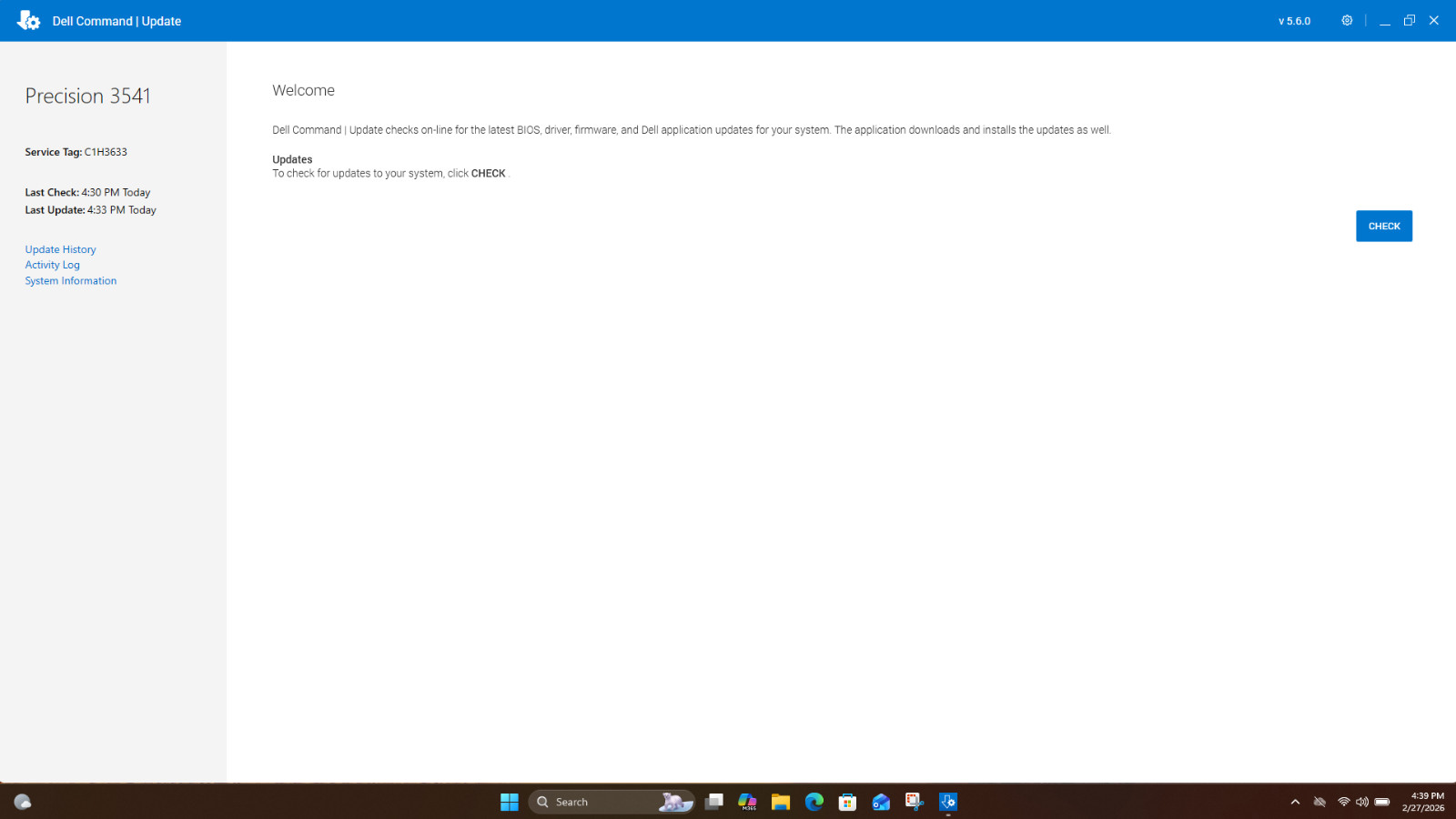Open Task View from the taskbar
Image resolution: width=1456 pixels, height=819 pixels.
pyautogui.click(x=714, y=802)
